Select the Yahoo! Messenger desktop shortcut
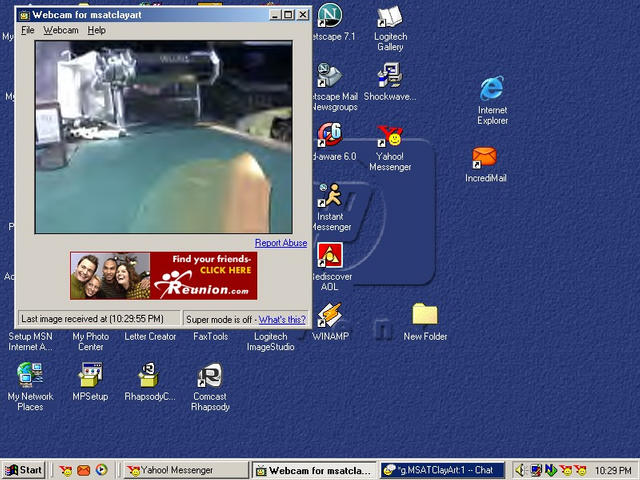The width and height of the screenshot is (640, 480). click(390, 136)
